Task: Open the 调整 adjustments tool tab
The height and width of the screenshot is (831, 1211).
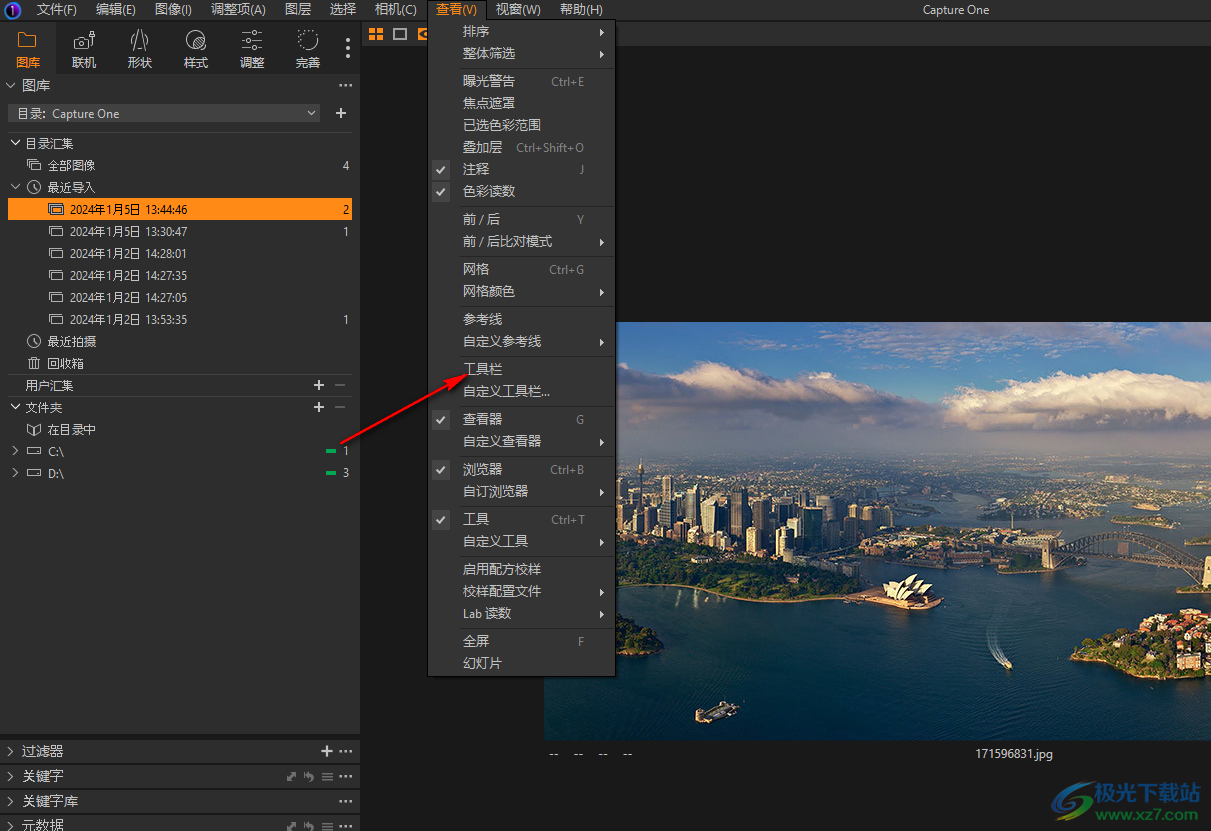Action: point(252,49)
